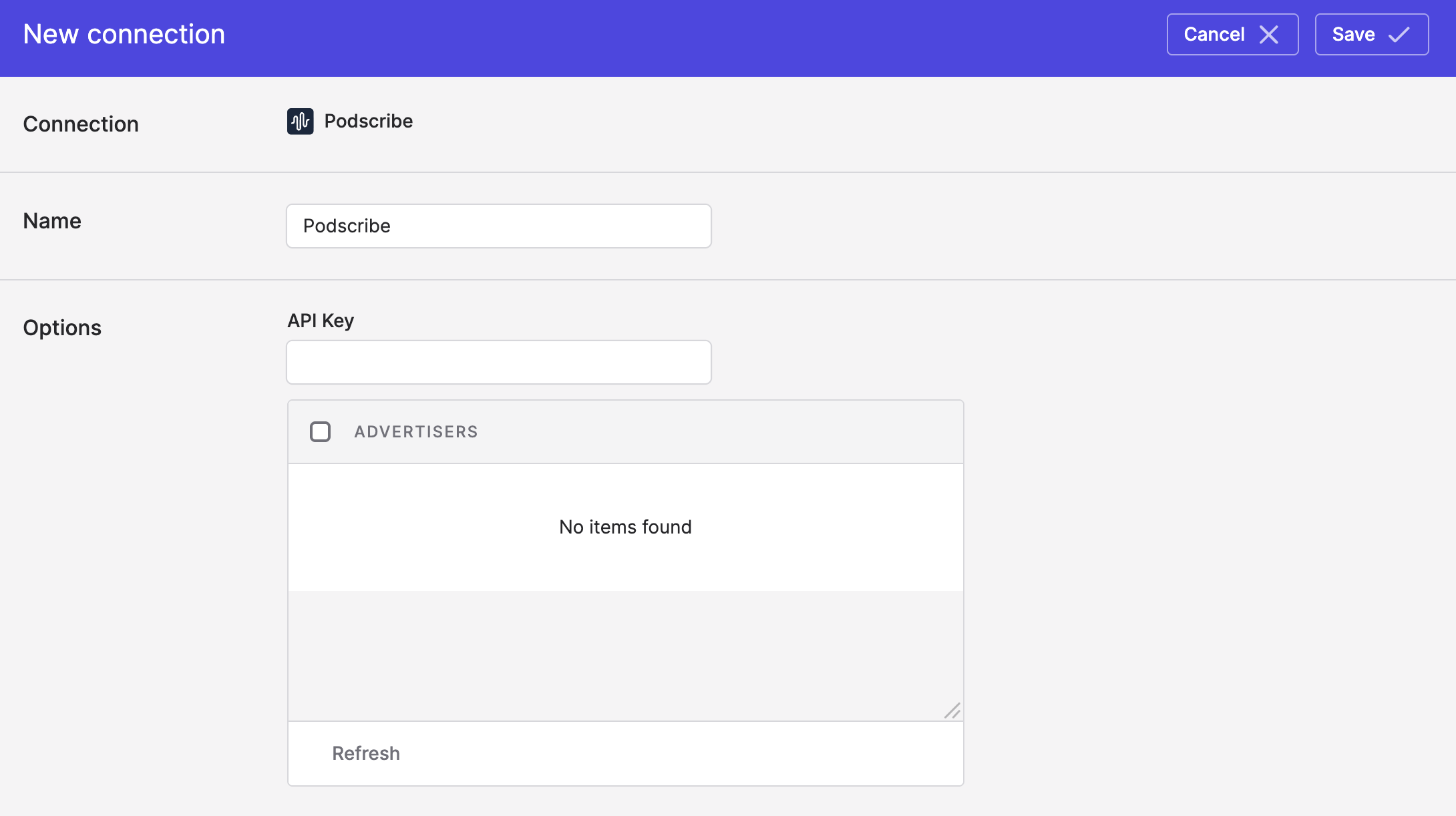
Task: Click the ADVERTISERS column header
Action: point(416,432)
